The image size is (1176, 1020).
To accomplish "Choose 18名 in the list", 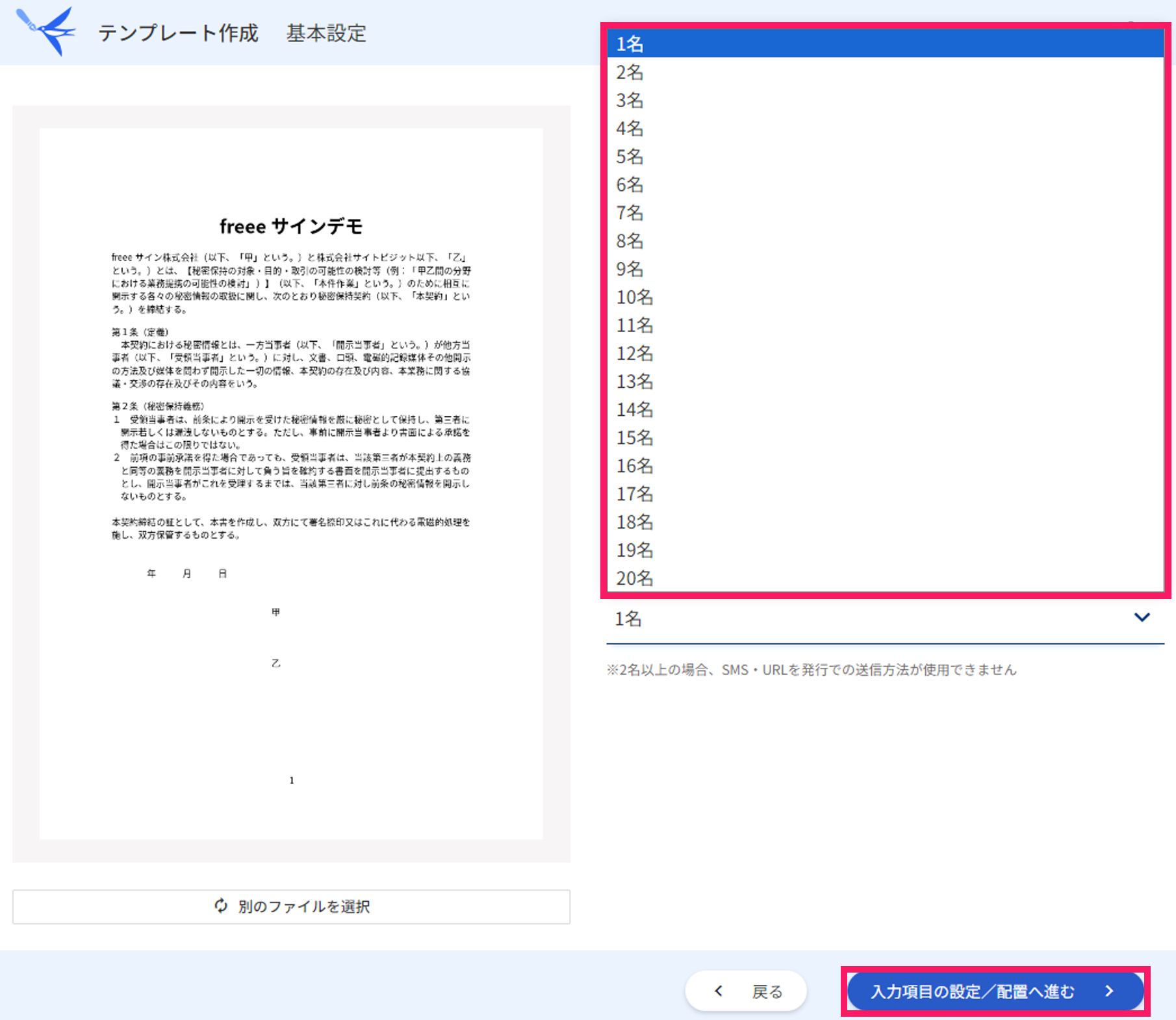I will [885, 522].
